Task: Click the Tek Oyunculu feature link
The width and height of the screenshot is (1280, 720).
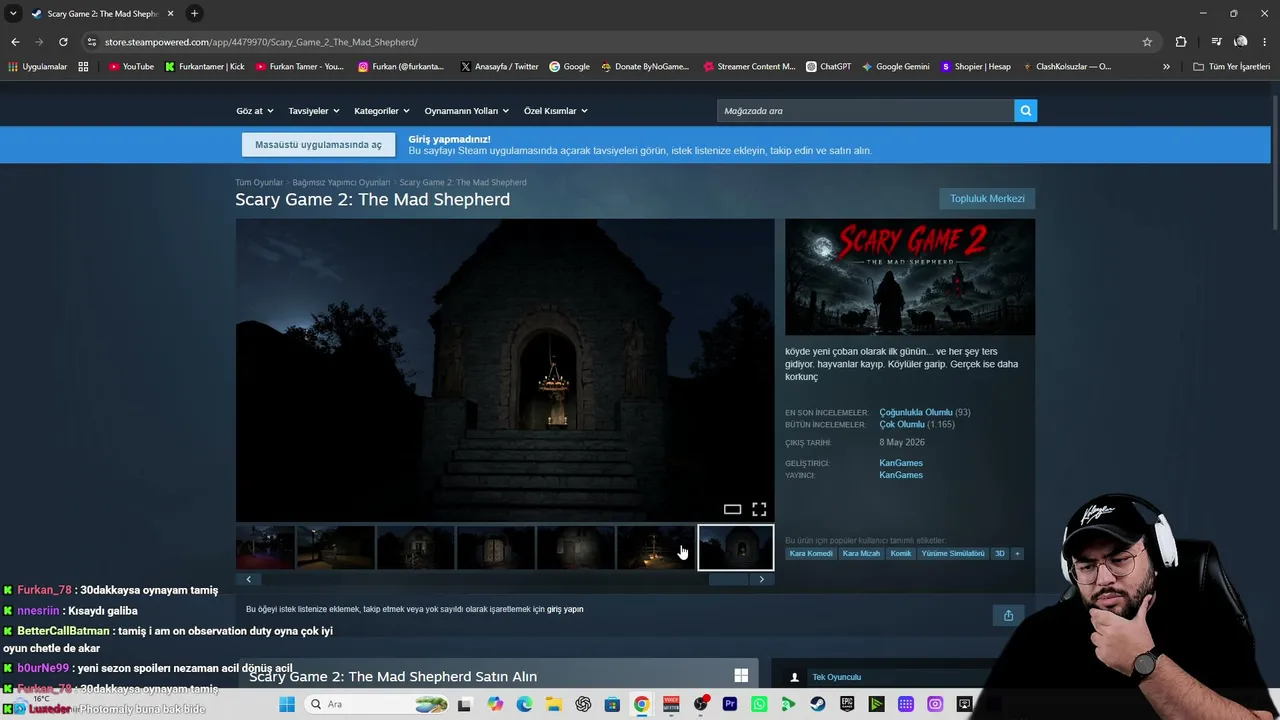Action: 836,677
